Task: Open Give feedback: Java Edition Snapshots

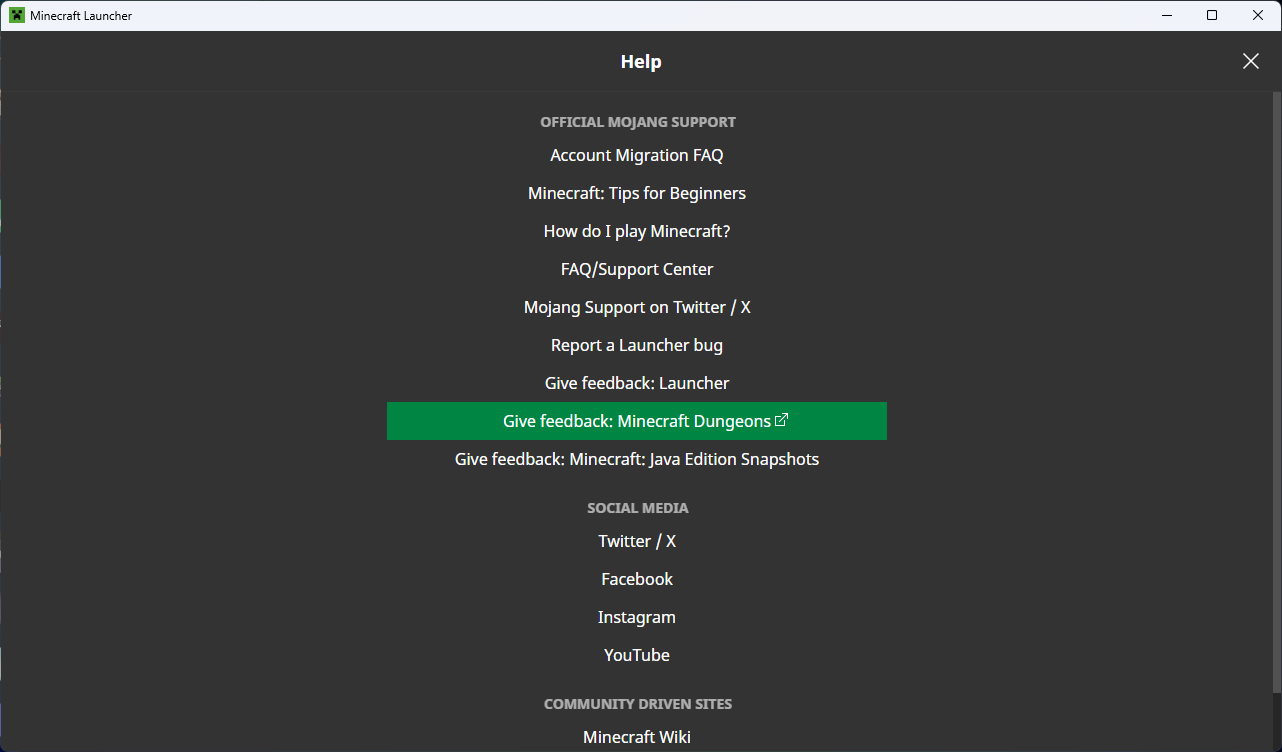Action: 637,459
